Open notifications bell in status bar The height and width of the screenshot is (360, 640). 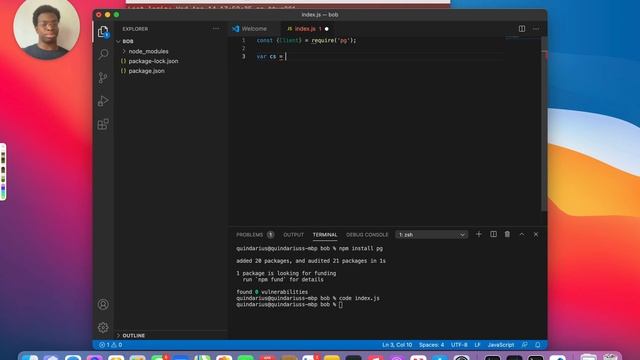click(538, 345)
